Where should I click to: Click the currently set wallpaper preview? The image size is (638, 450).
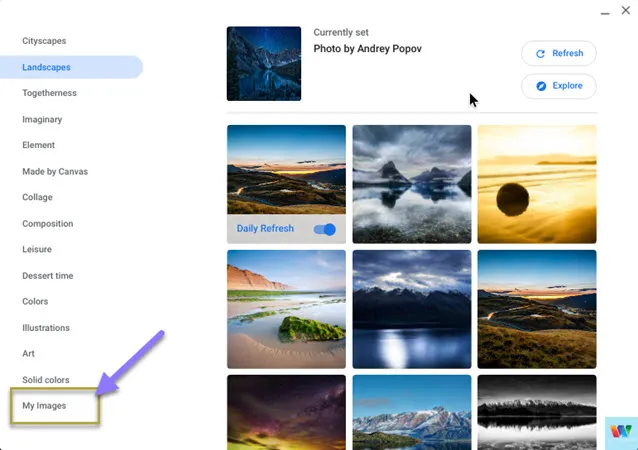click(x=264, y=63)
